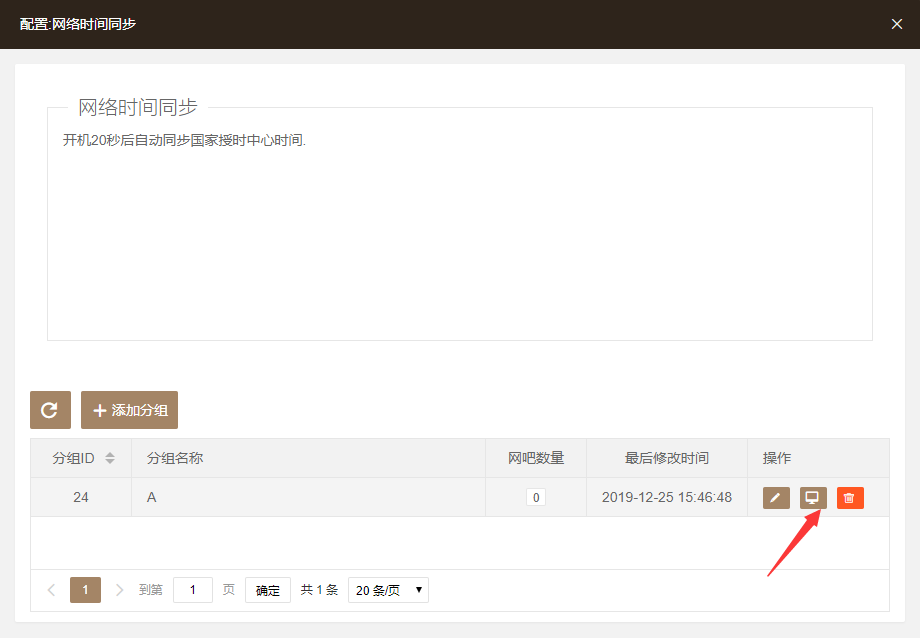Open the 20 条/页 dropdown
The height and width of the screenshot is (638, 920).
[x=388, y=590]
